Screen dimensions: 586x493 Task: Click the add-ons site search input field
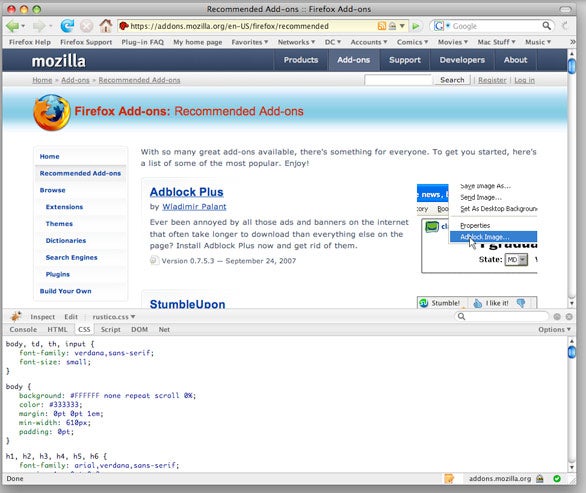pos(398,80)
